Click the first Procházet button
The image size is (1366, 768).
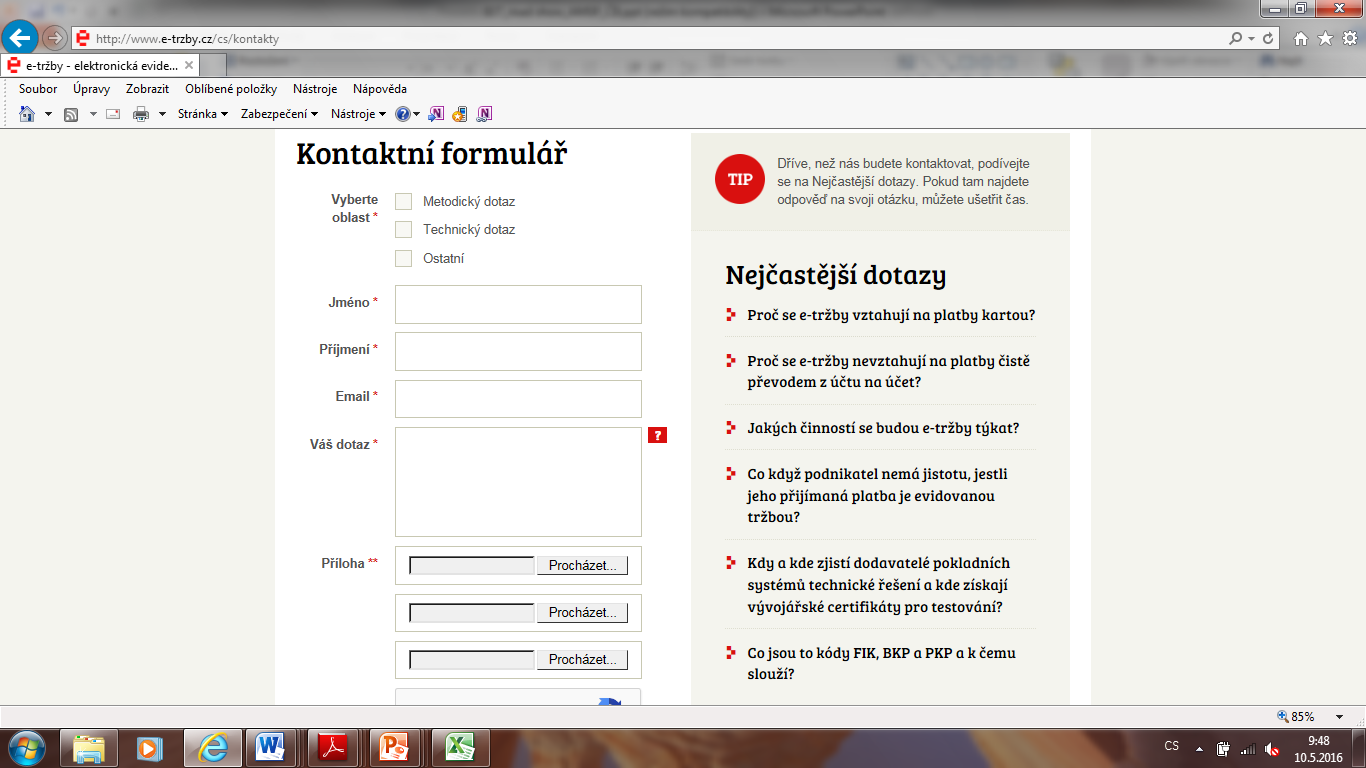click(x=582, y=565)
